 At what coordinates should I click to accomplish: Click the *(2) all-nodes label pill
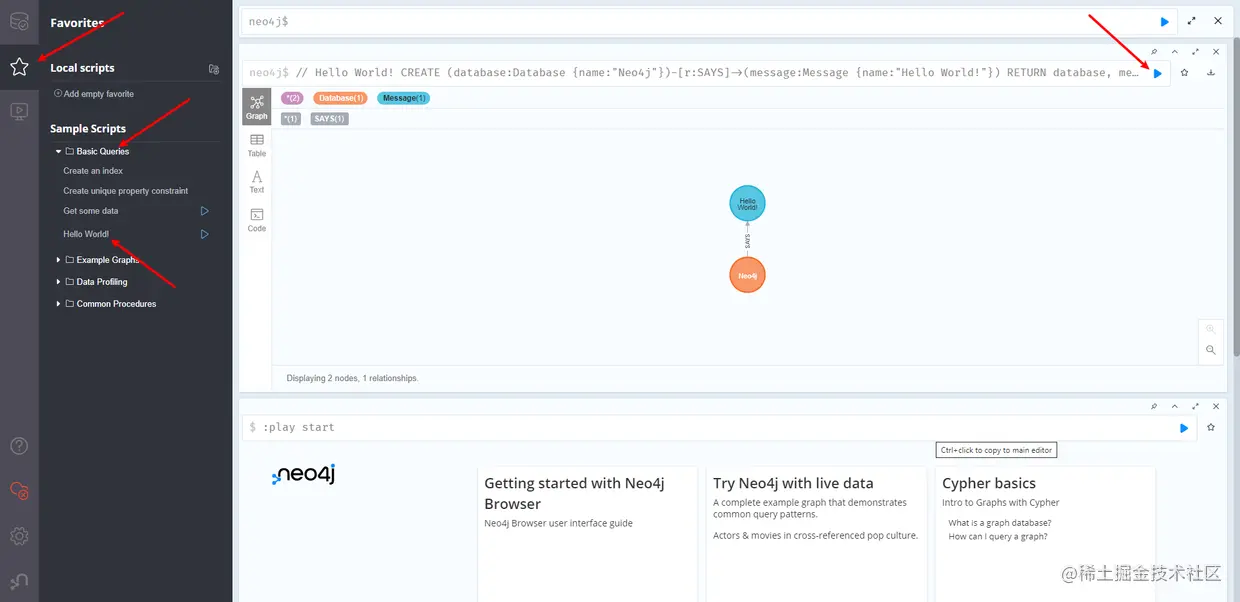(292, 98)
